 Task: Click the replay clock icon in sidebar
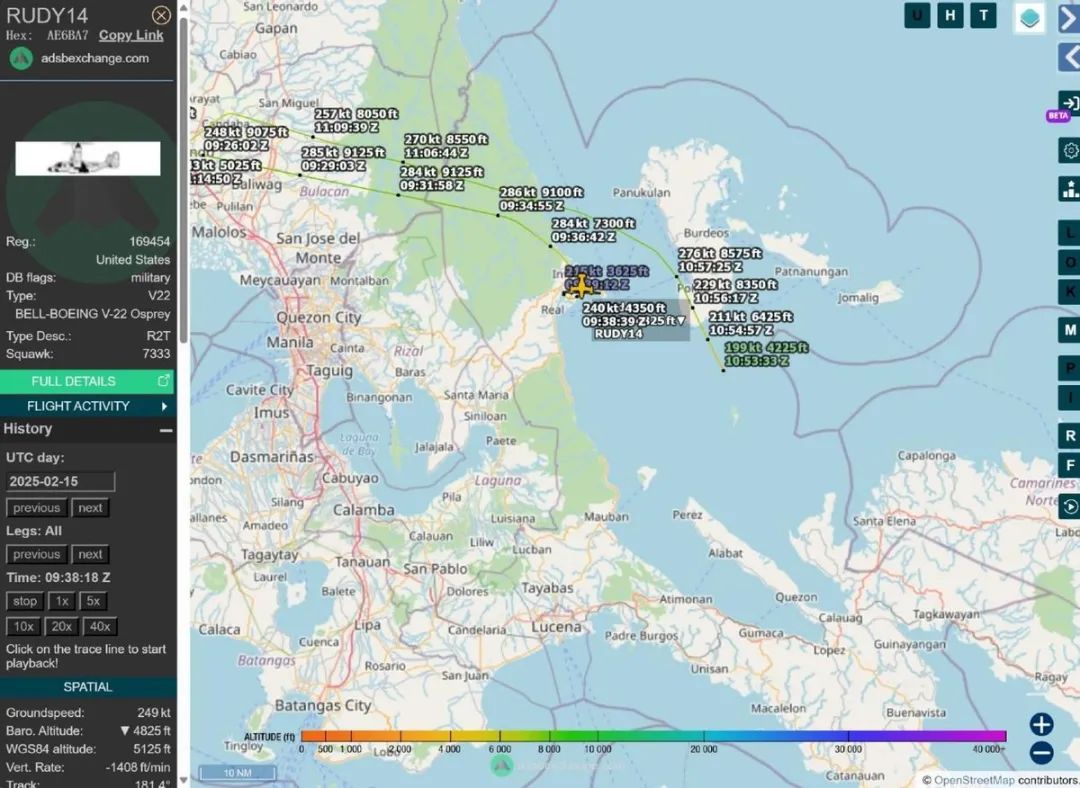coord(1070,507)
